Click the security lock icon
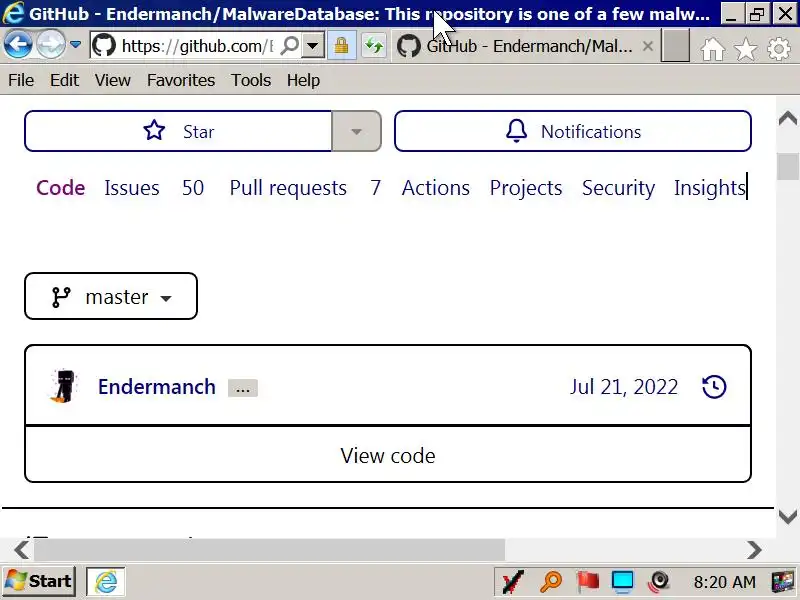The image size is (800, 600). point(341,46)
